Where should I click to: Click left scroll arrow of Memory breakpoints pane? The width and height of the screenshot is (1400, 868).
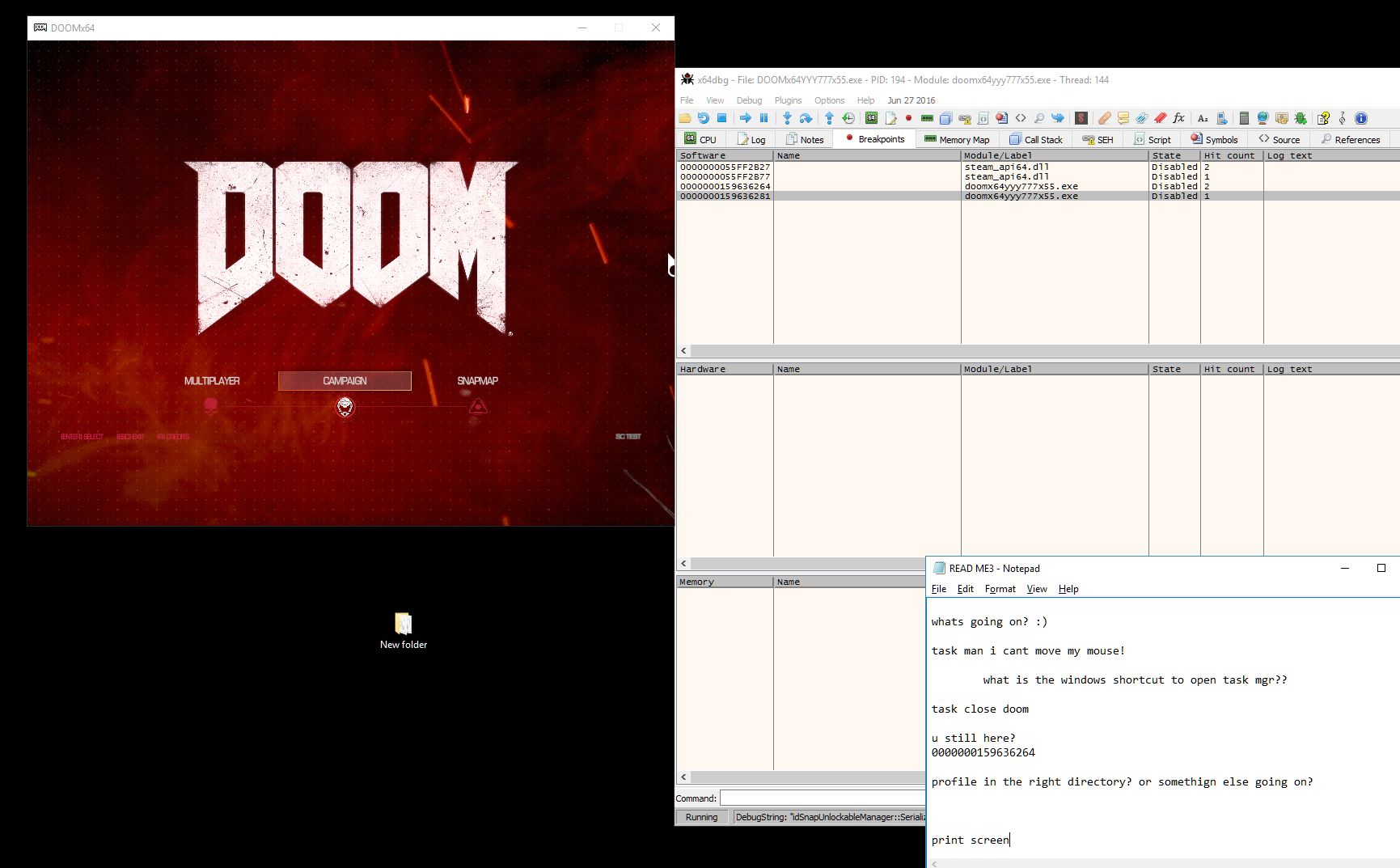click(x=684, y=777)
